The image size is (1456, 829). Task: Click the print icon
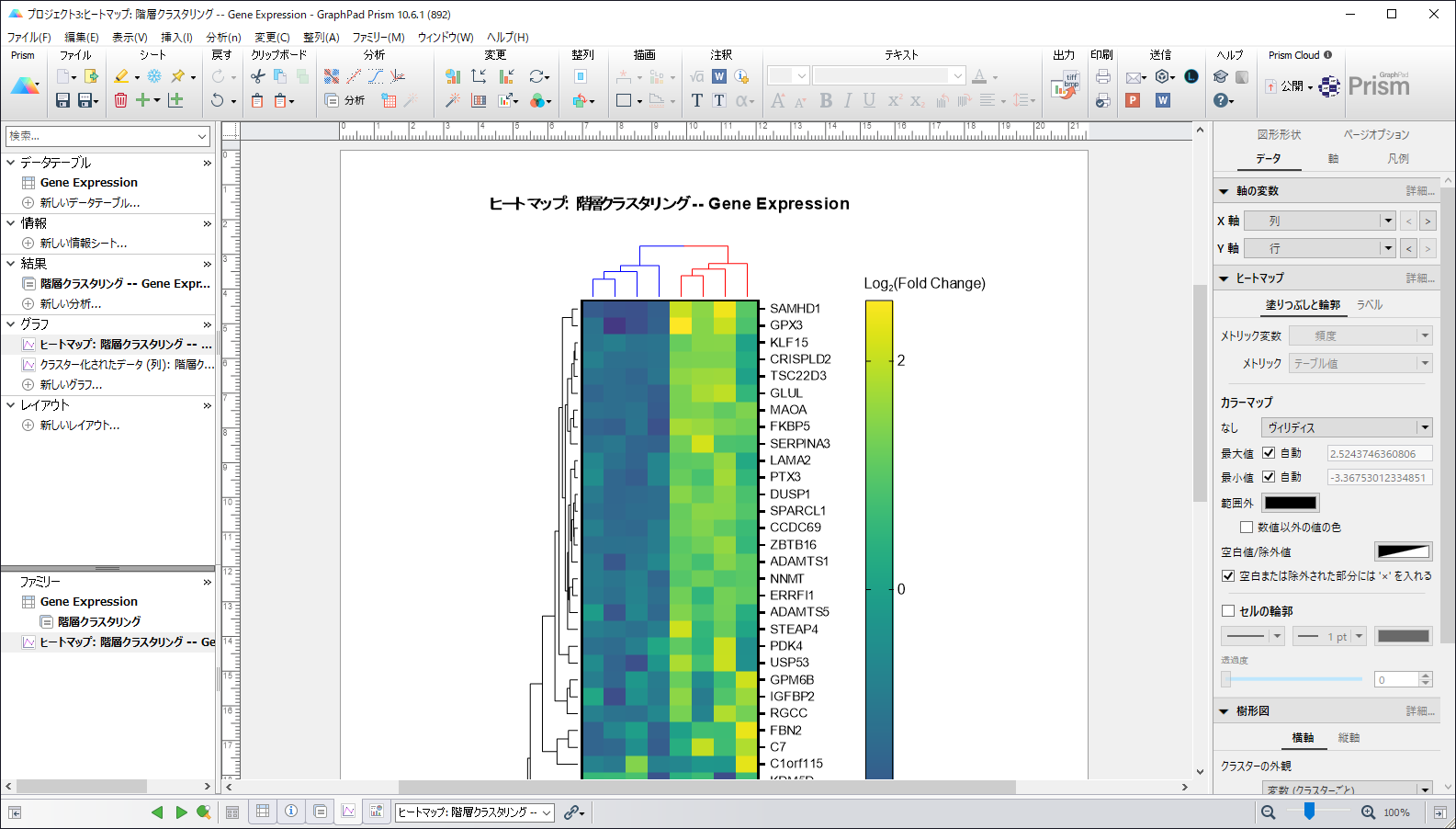click(1103, 77)
